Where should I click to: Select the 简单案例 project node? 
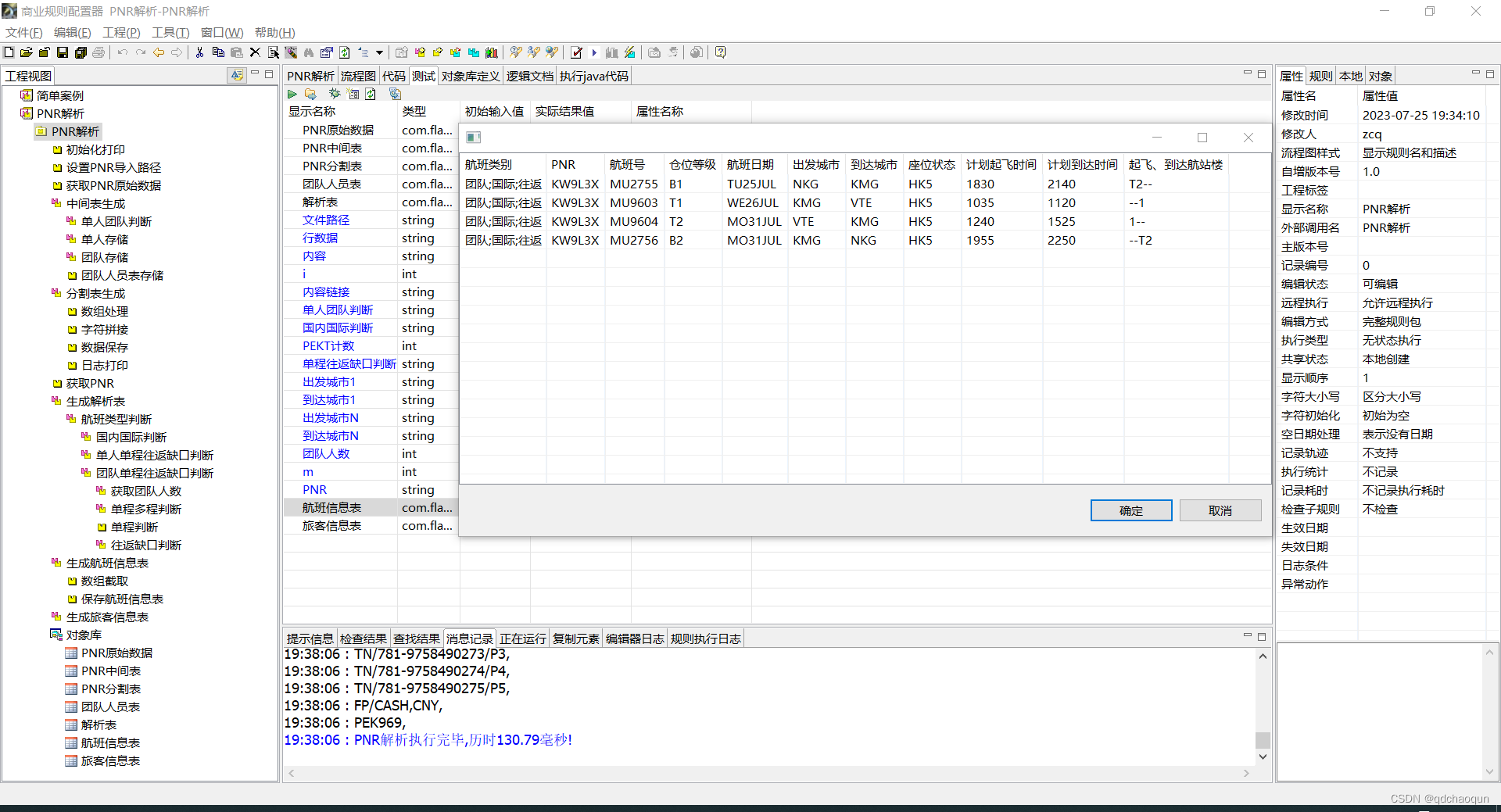(x=60, y=95)
